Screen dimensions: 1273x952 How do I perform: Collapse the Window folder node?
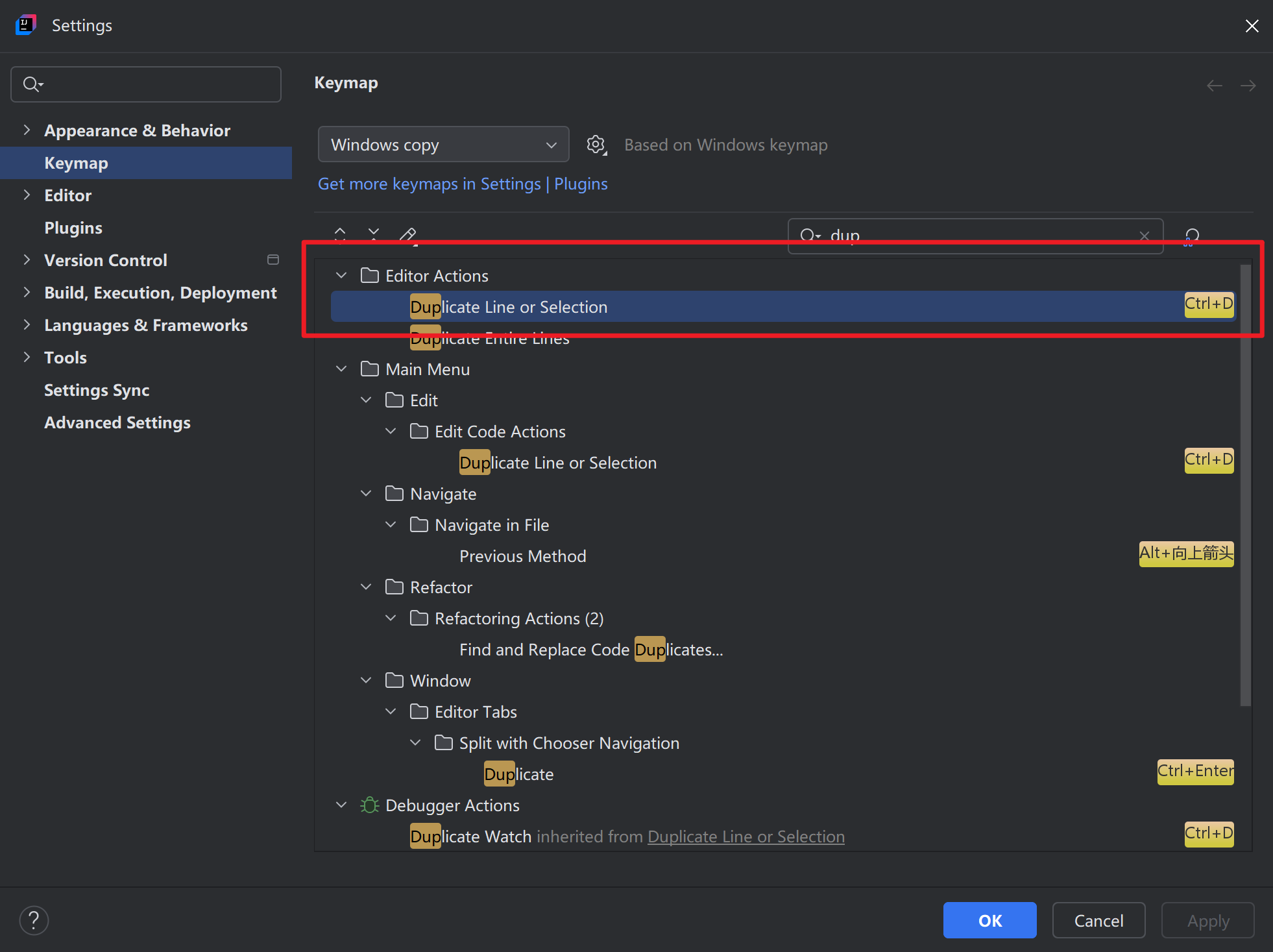366,681
